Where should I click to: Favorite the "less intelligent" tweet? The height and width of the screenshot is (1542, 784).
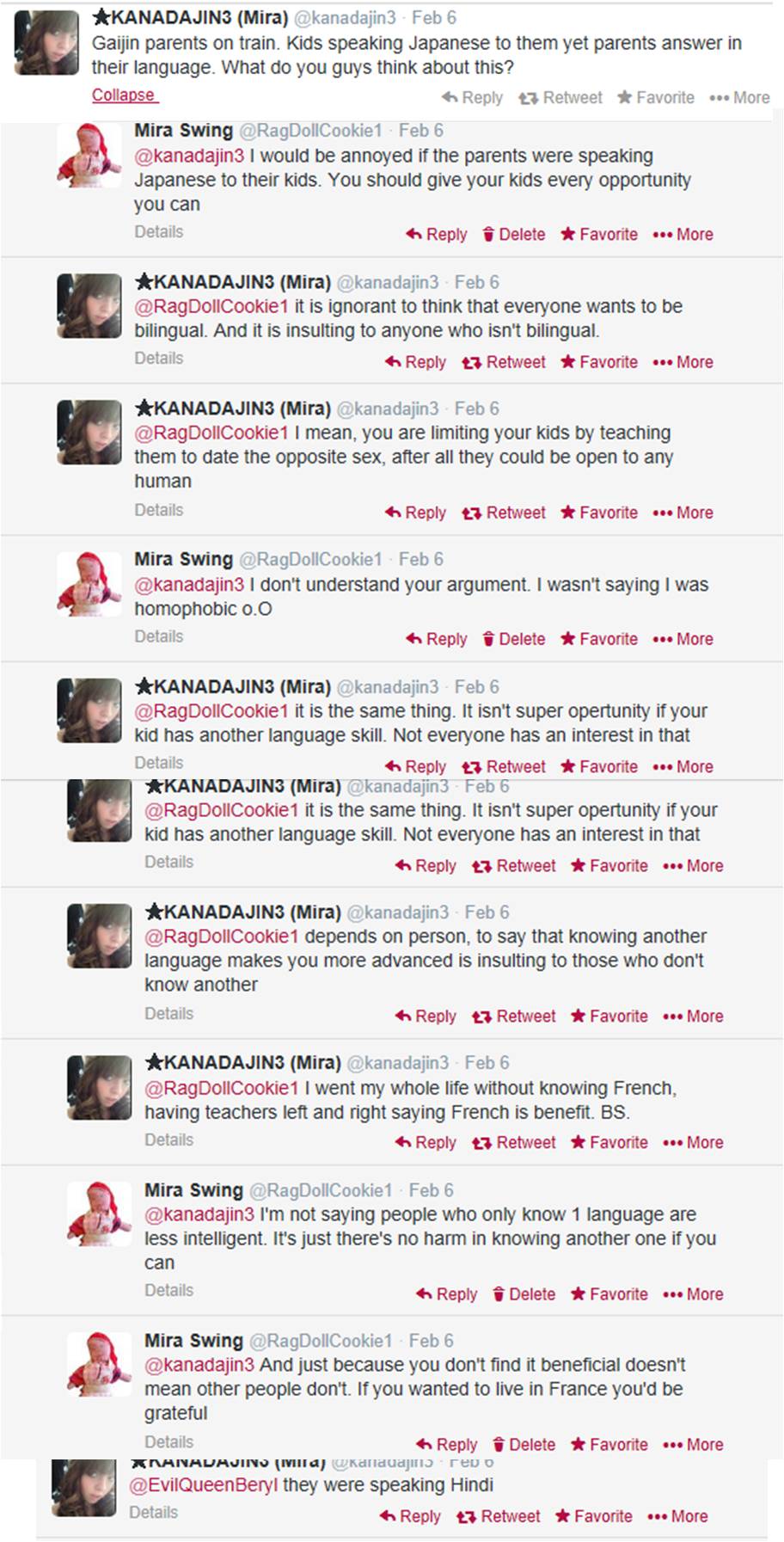[x=609, y=1294]
